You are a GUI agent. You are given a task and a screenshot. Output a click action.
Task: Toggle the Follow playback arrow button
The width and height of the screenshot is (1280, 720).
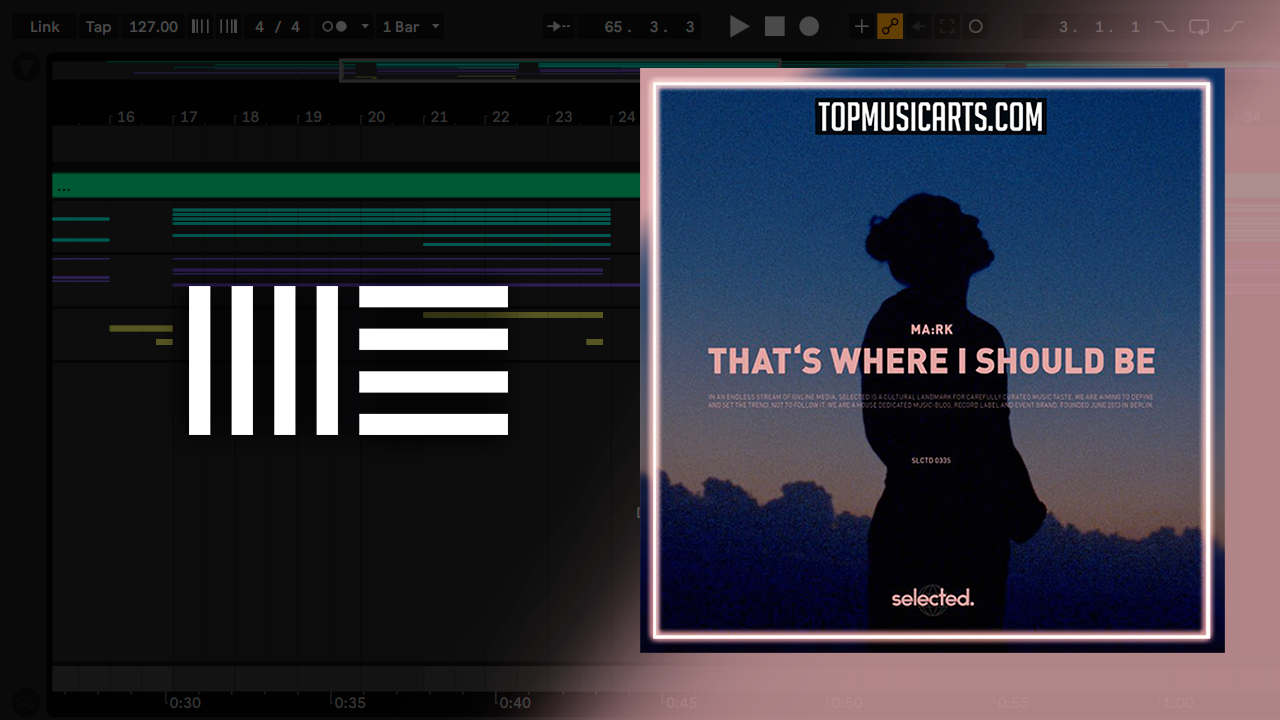pos(559,27)
